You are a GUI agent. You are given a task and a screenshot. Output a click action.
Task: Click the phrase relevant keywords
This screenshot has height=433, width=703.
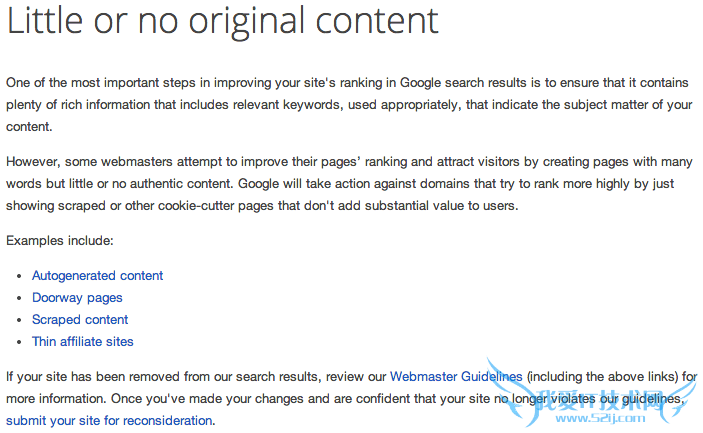(x=364, y=105)
